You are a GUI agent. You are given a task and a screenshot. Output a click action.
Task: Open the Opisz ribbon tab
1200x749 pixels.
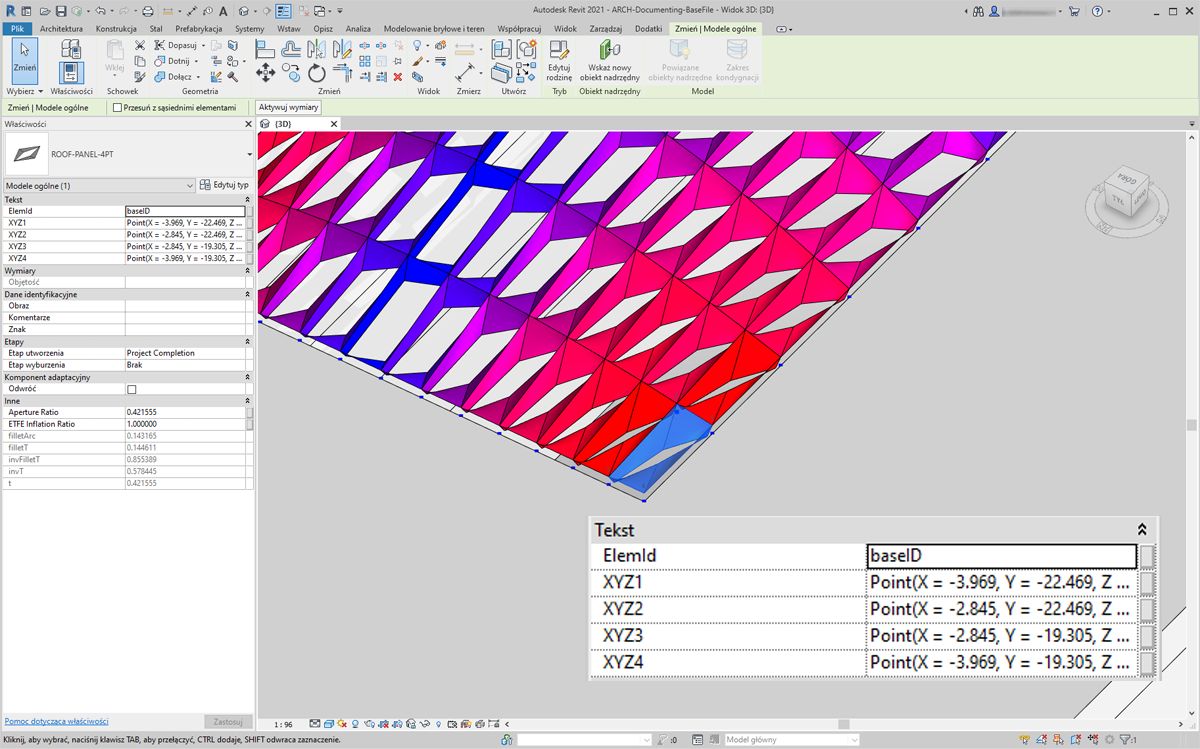pos(322,29)
